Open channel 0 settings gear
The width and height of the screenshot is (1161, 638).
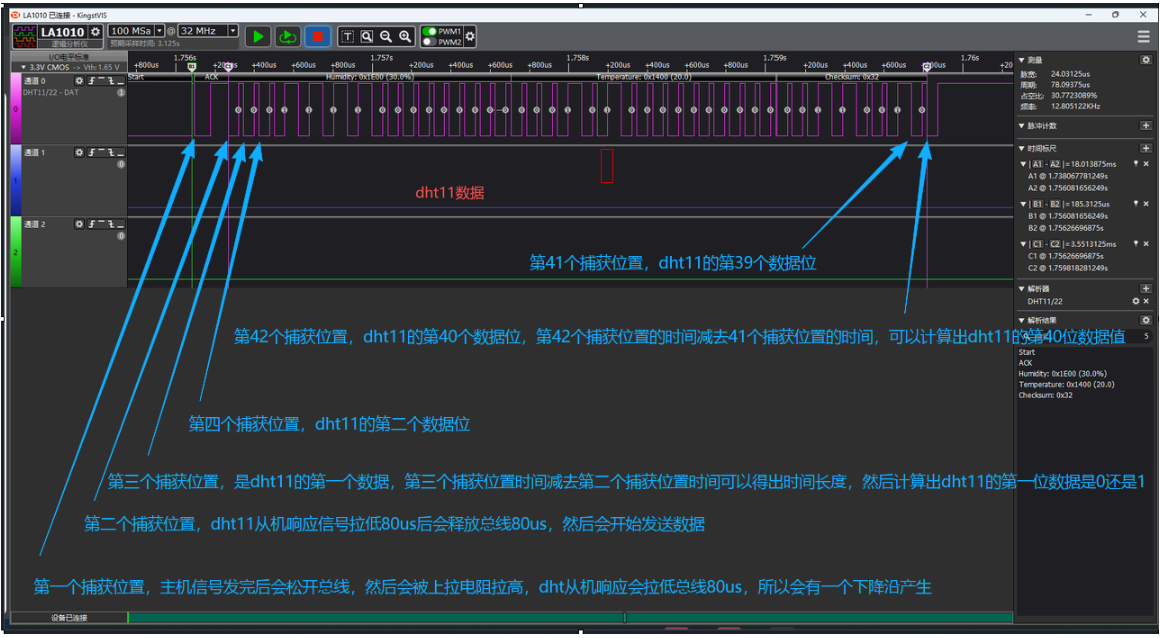(79, 81)
